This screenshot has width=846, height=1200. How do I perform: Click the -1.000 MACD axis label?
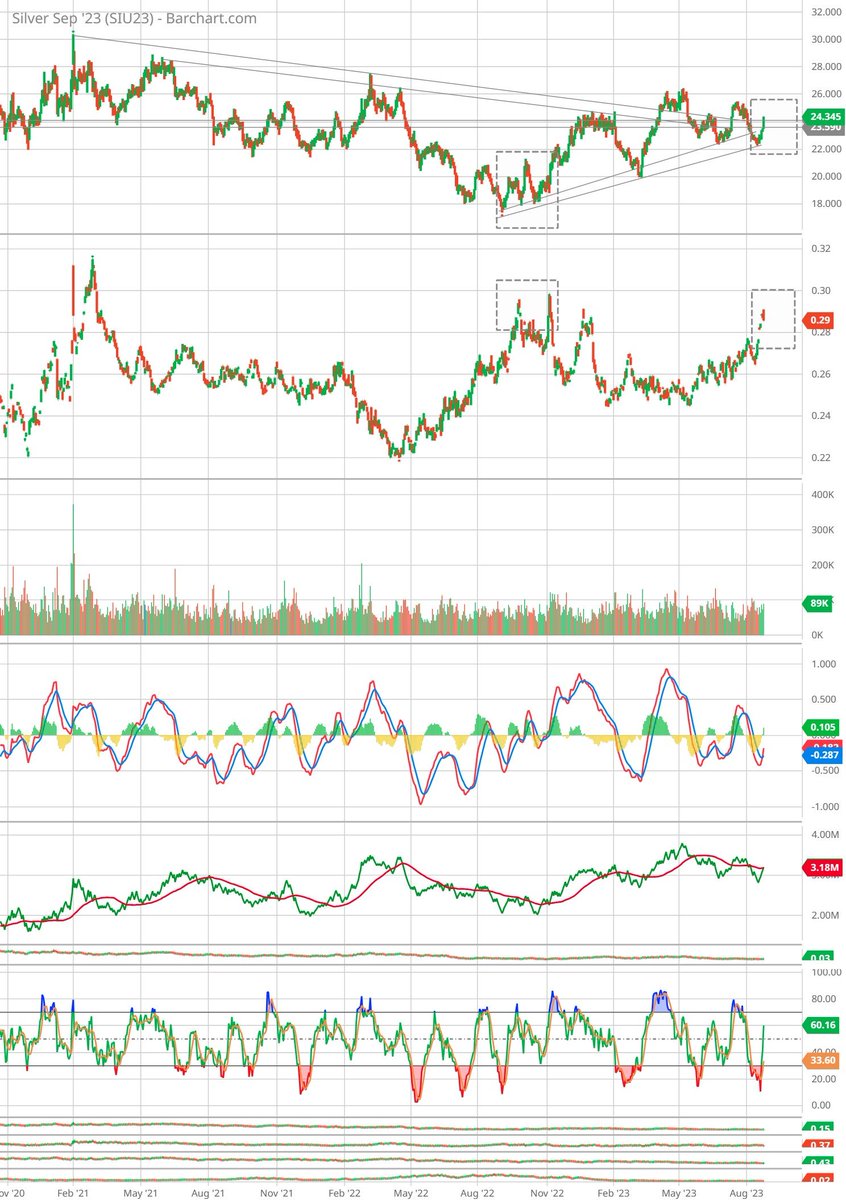pyautogui.click(x=823, y=806)
